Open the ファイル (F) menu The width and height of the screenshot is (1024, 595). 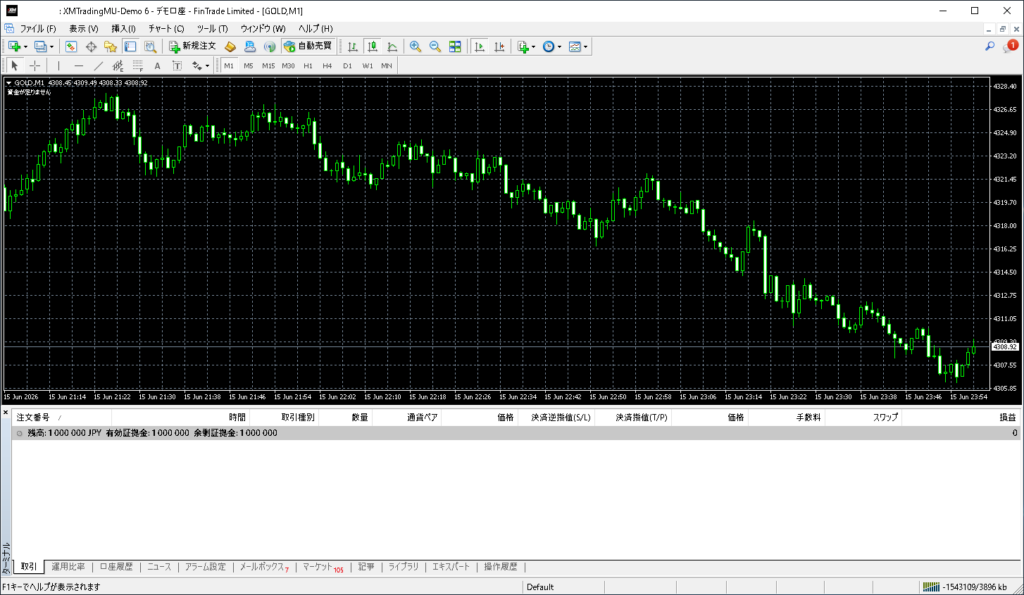(x=38, y=29)
